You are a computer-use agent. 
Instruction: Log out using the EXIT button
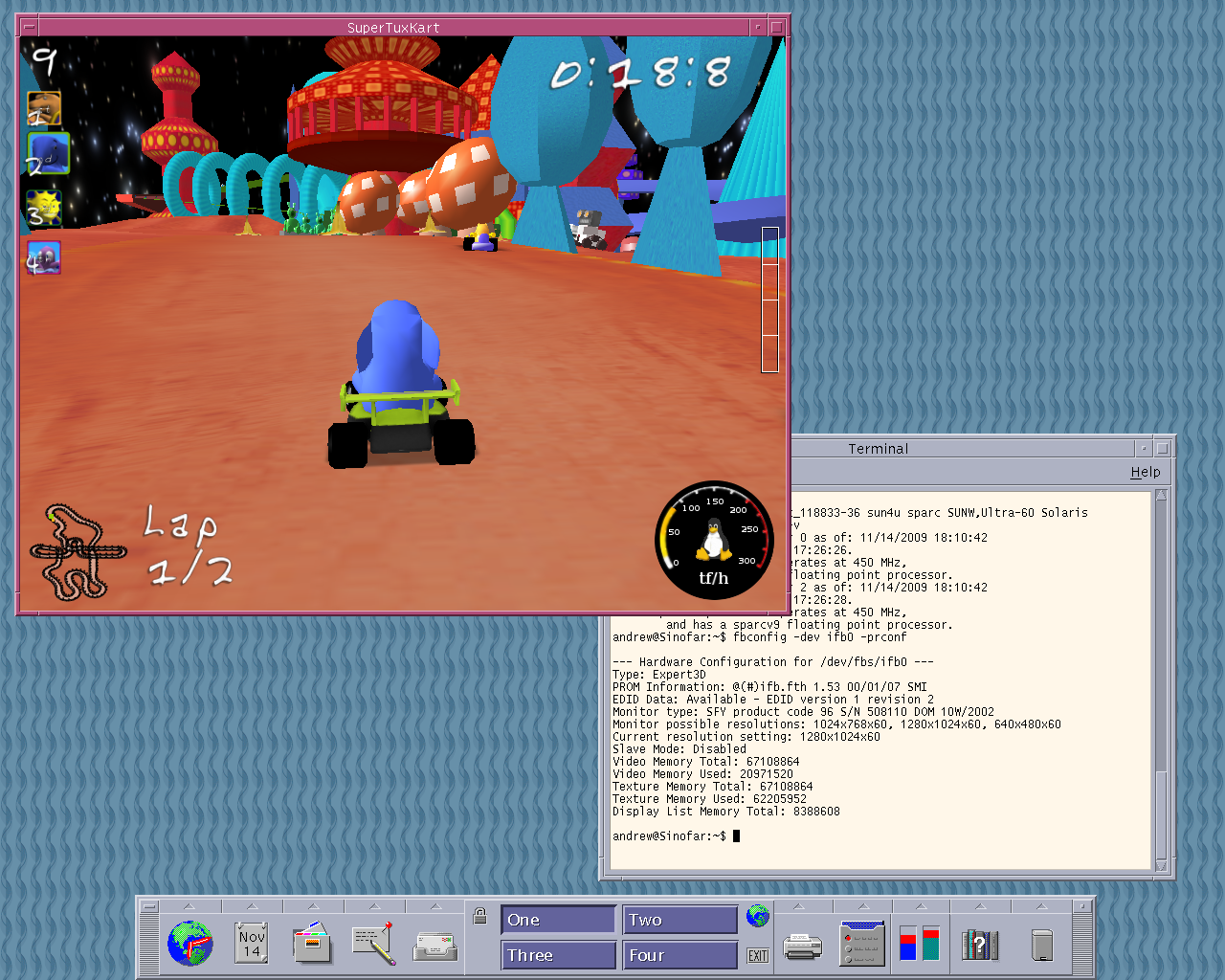[x=758, y=955]
